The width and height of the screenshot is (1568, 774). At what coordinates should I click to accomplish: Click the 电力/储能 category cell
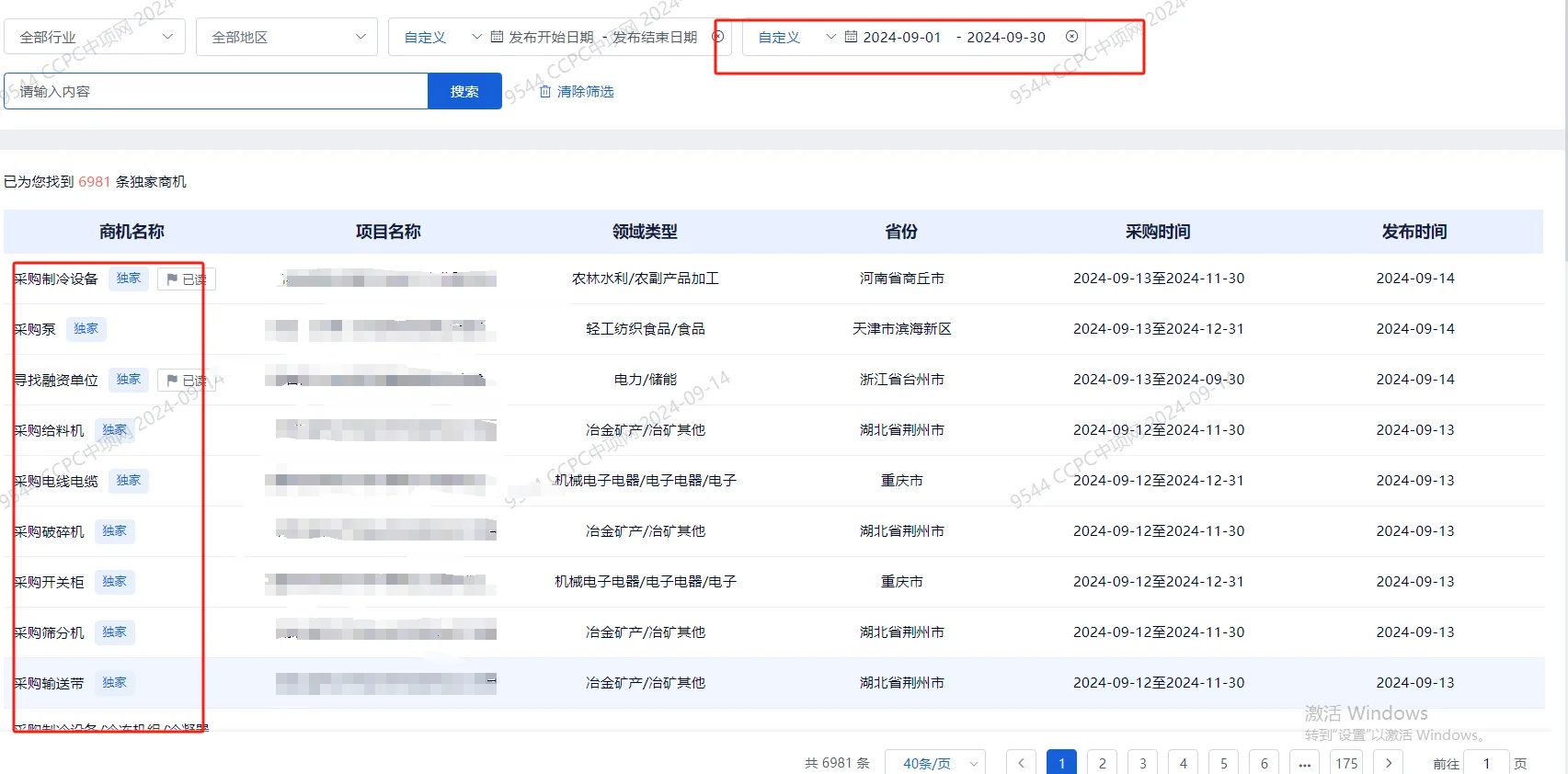point(645,380)
